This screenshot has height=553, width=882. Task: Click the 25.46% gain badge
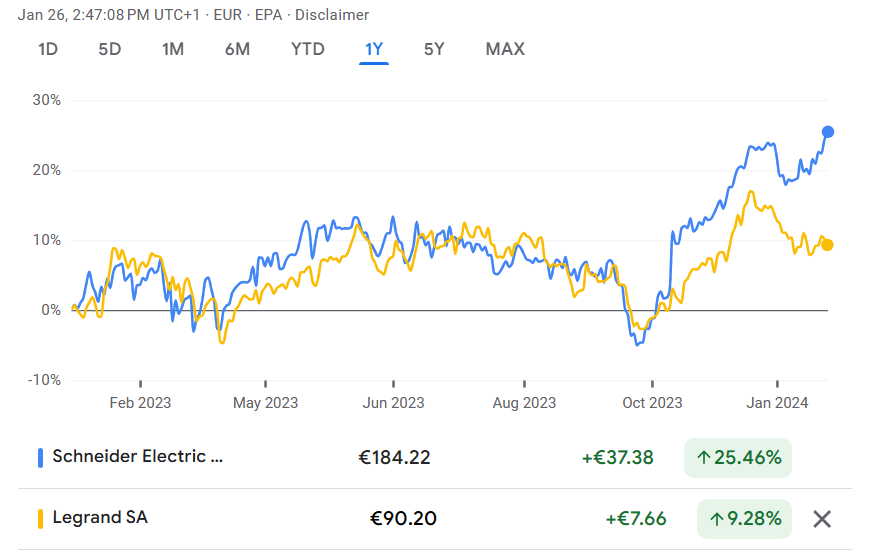coord(737,458)
